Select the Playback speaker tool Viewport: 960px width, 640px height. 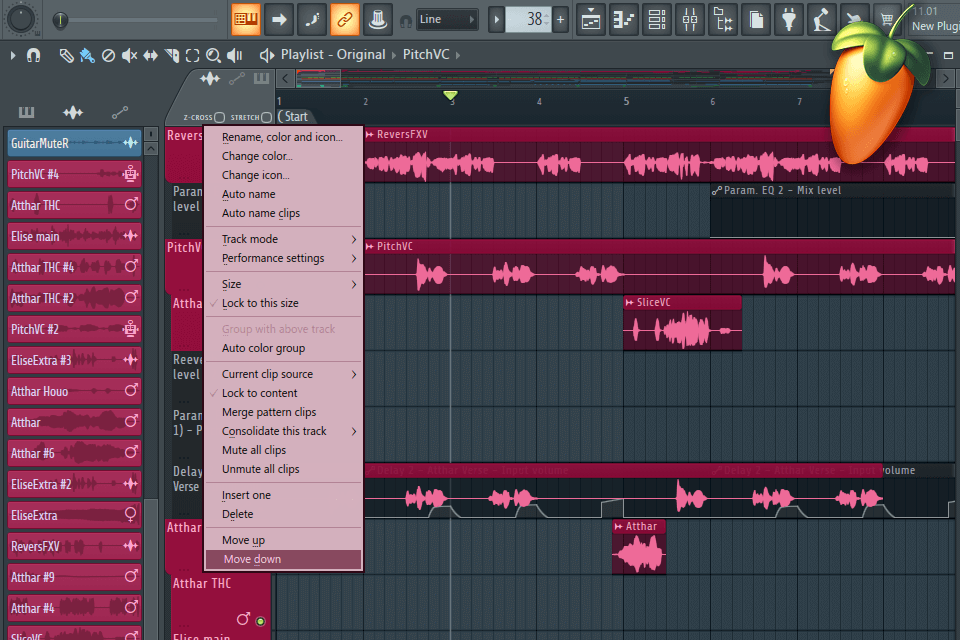[234, 56]
